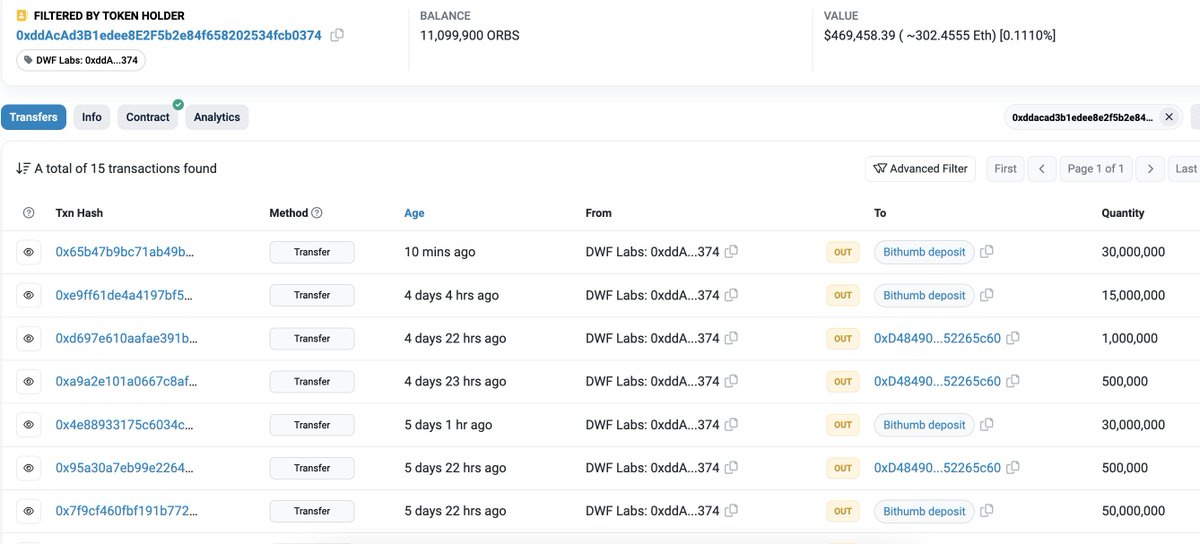1200x544 pixels.
Task: Go to the First page
Action: (x=1006, y=169)
